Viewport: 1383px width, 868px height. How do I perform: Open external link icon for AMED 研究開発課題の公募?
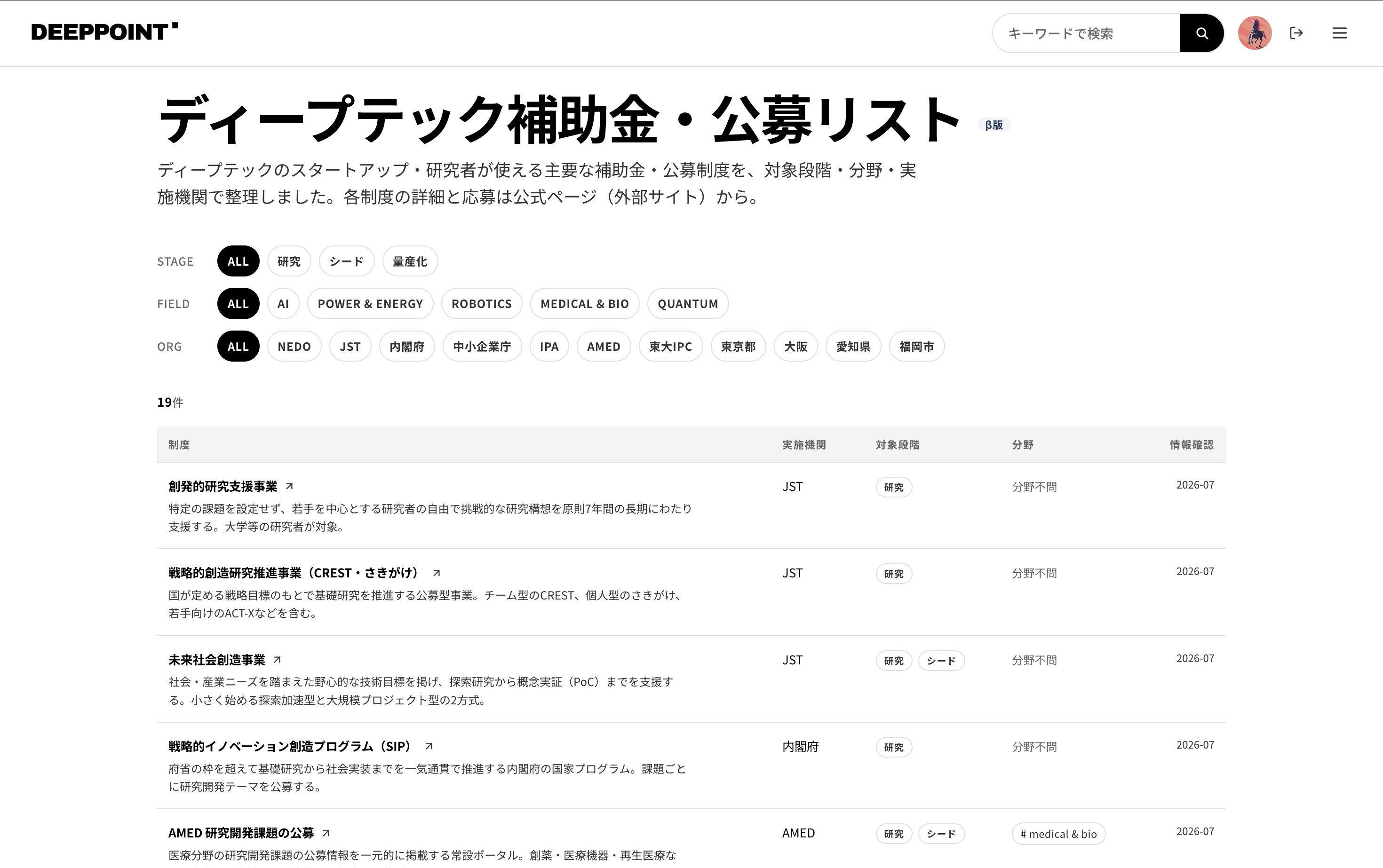(326, 833)
